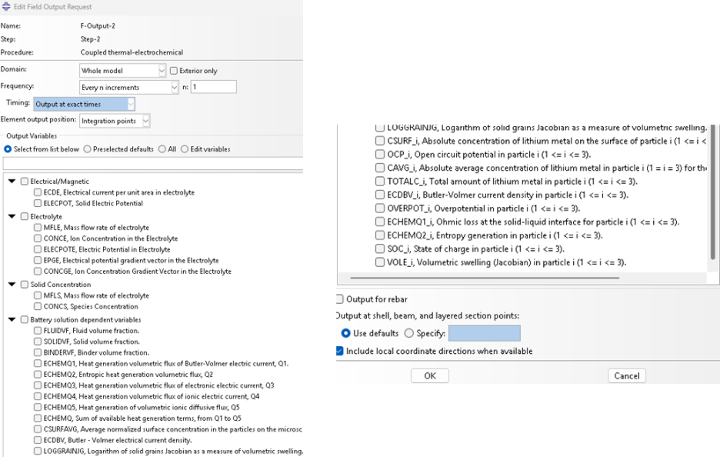Click the Specify section points field

484,333
